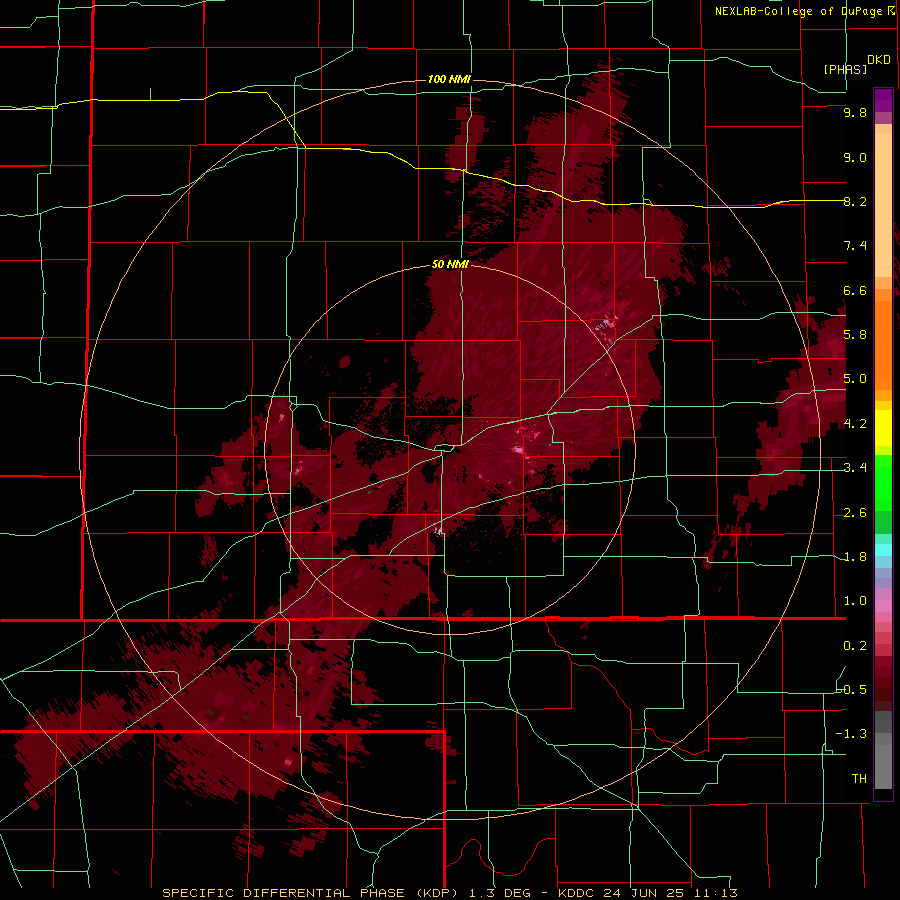Click the 9.8 value on the color scale

[855, 112]
